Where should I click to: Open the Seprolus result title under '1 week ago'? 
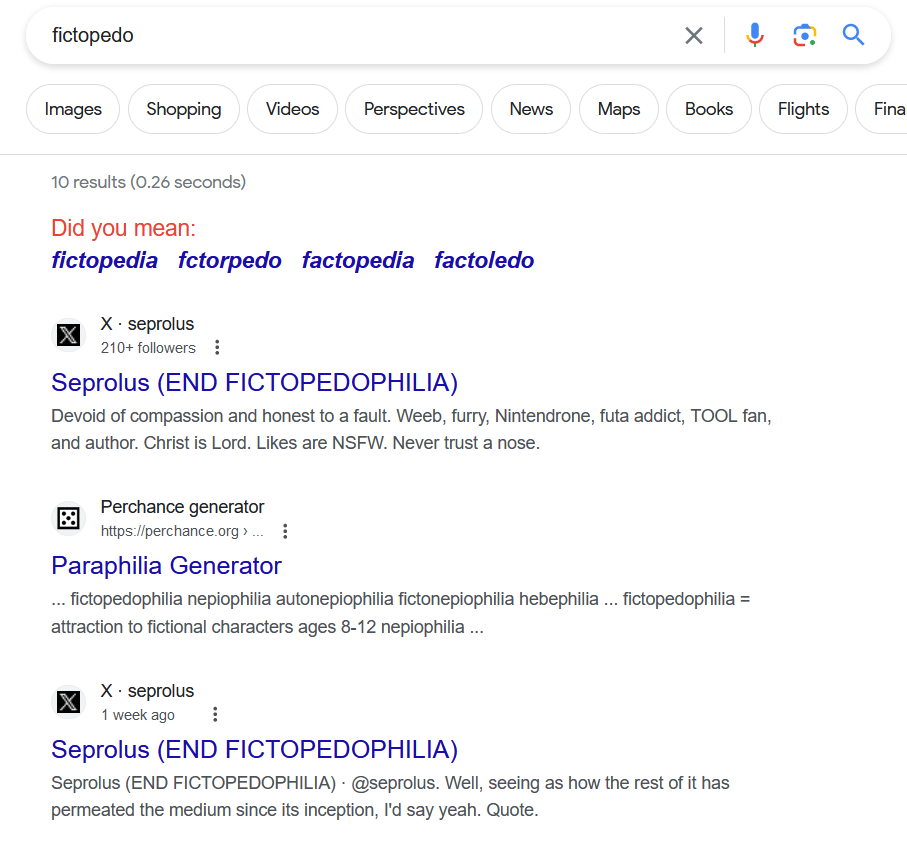tap(255, 749)
